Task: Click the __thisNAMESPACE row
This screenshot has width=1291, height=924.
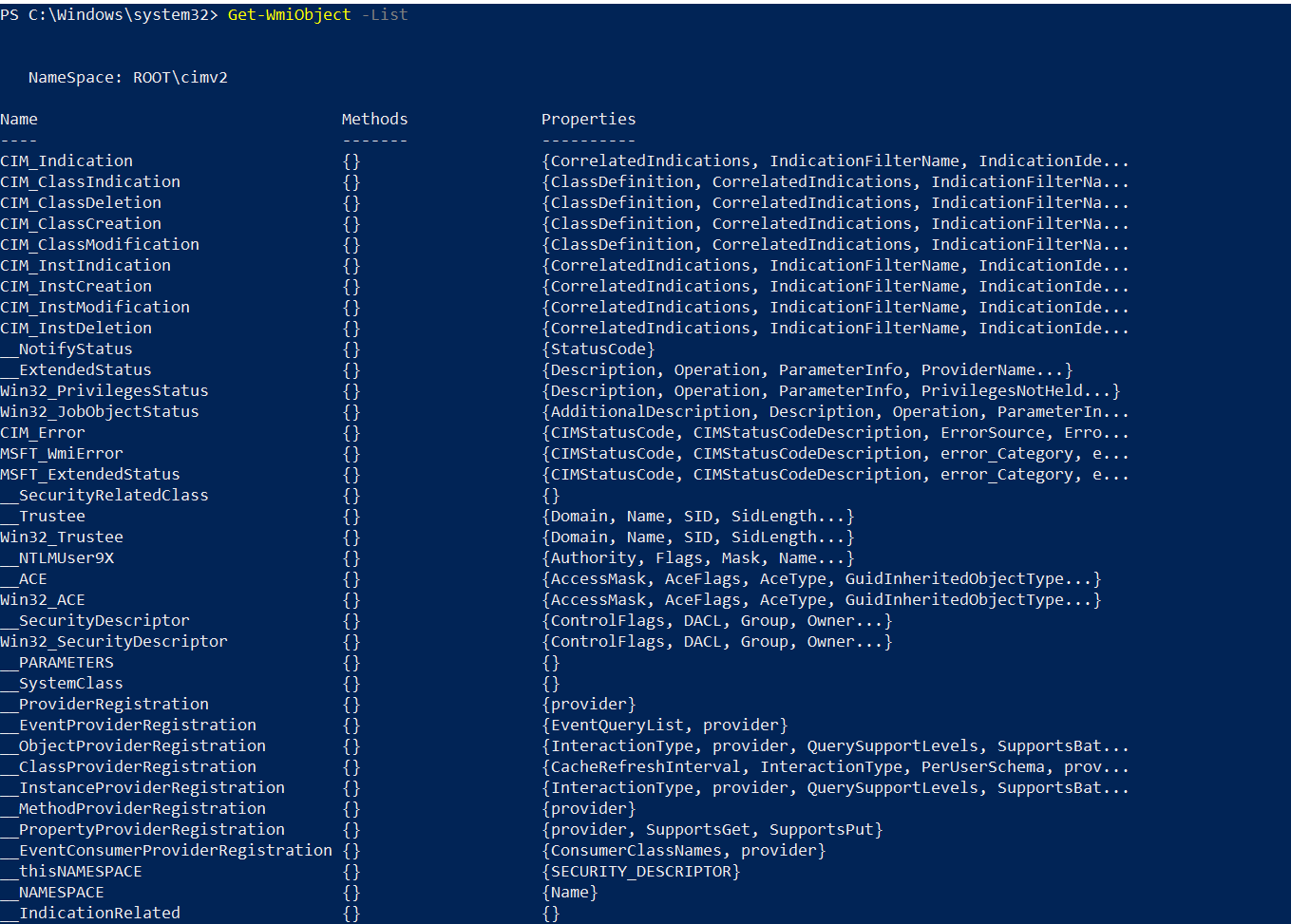Action: coord(71,871)
